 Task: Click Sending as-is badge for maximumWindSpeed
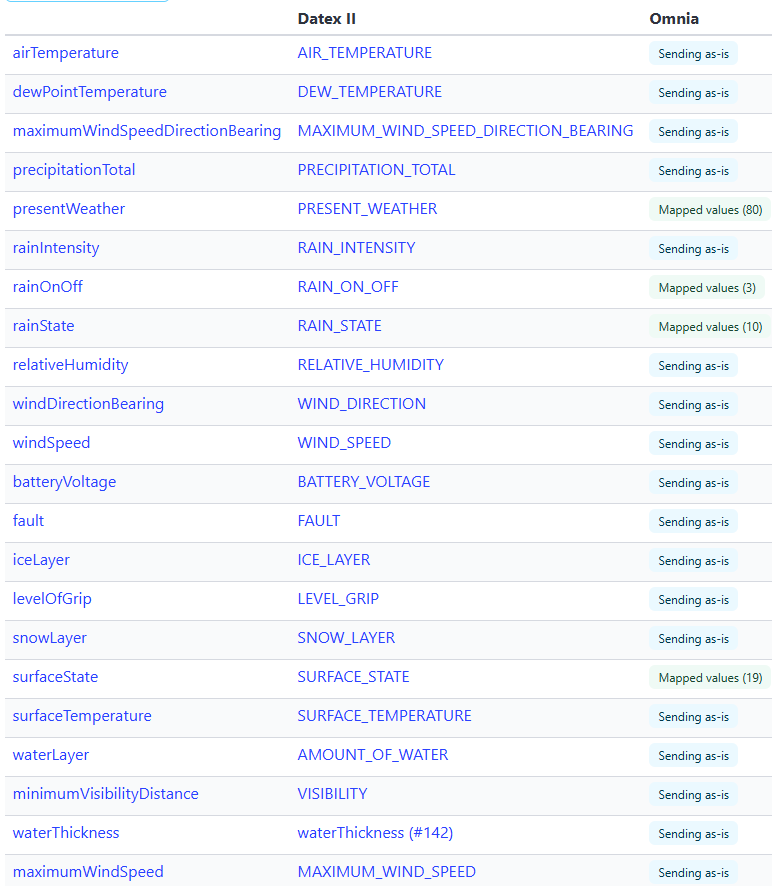[693, 872]
